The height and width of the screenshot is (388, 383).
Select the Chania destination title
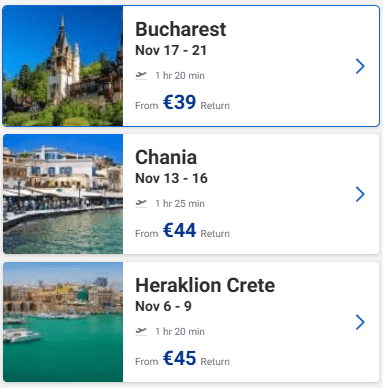coord(166,157)
